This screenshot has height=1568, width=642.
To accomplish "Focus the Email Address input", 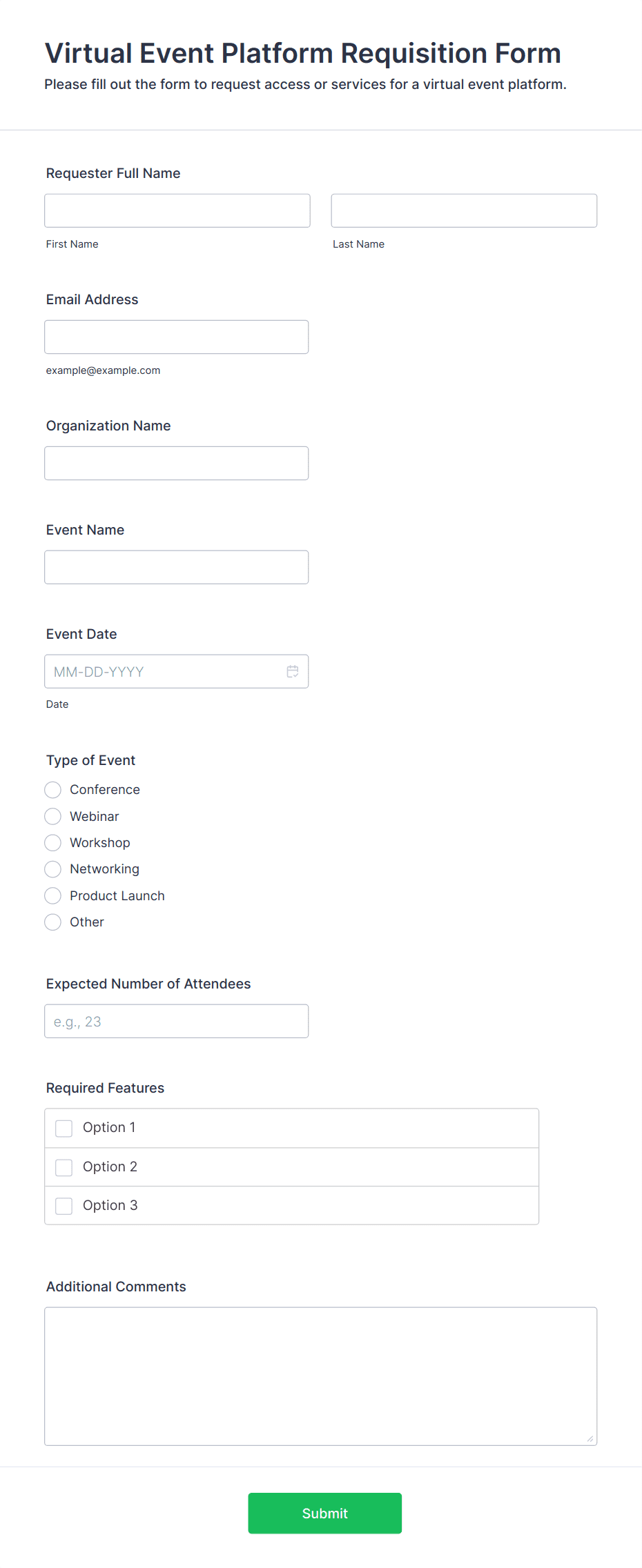I will pos(177,337).
